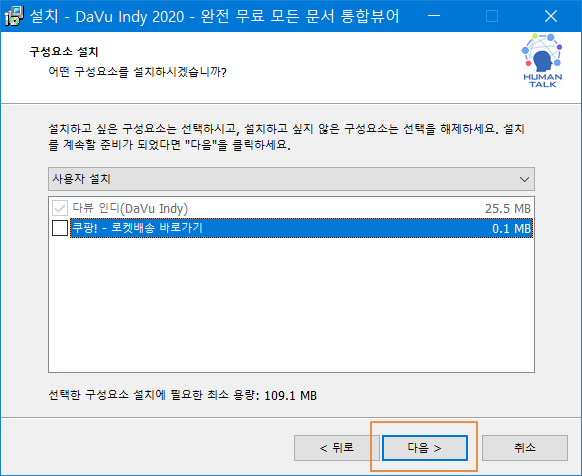Open the 사용자 설치 dropdown
Image resolution: width=582 pixels, height=476 pixels.
tap(291, 179)
